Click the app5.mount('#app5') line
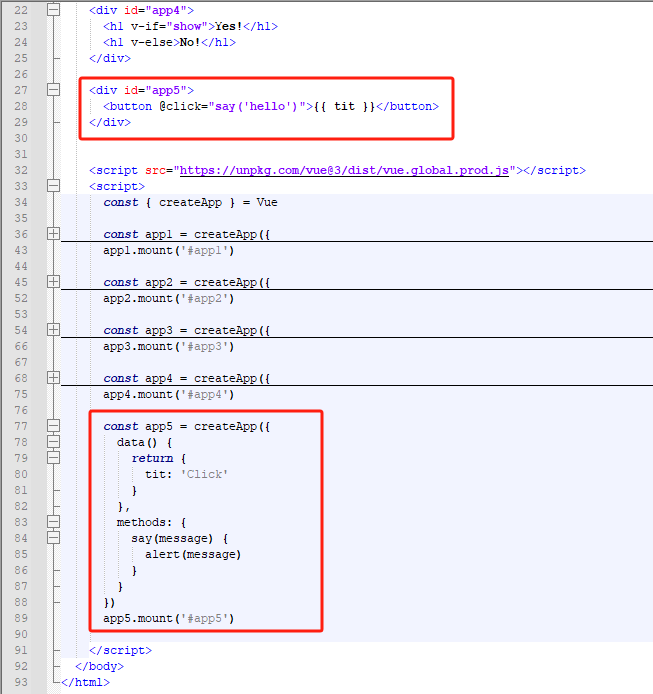 [168, 618]
